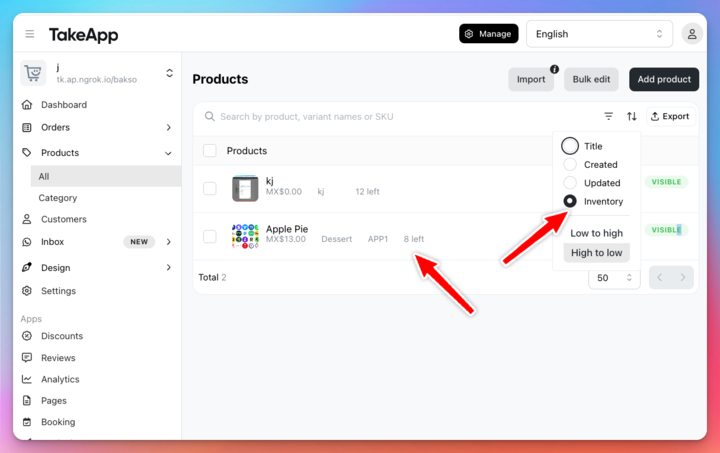Go to previous page arrow
This screenshot has width=720, height=453.
660,277
